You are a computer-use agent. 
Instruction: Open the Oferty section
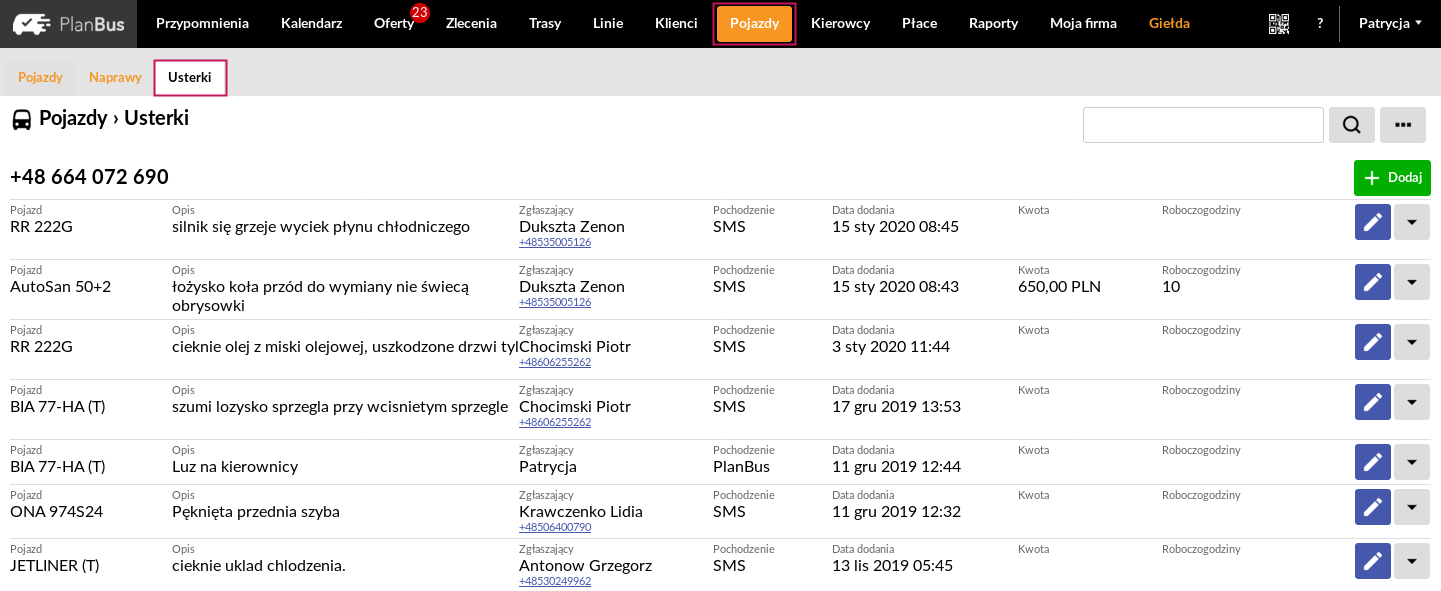pyautogui.click(x=394, y=23)
